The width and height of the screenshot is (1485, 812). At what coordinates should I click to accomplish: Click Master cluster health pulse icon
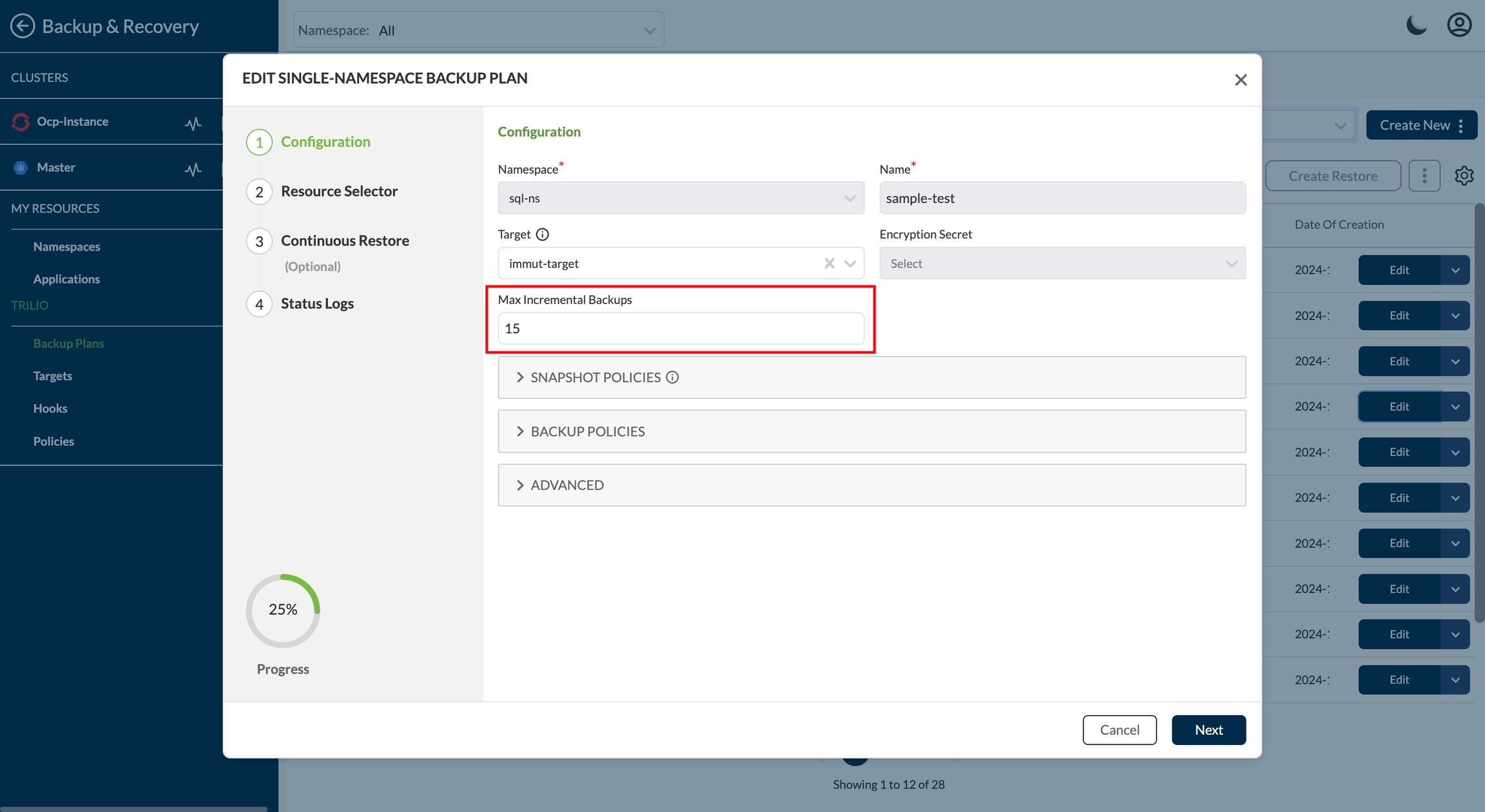(193, 169)
